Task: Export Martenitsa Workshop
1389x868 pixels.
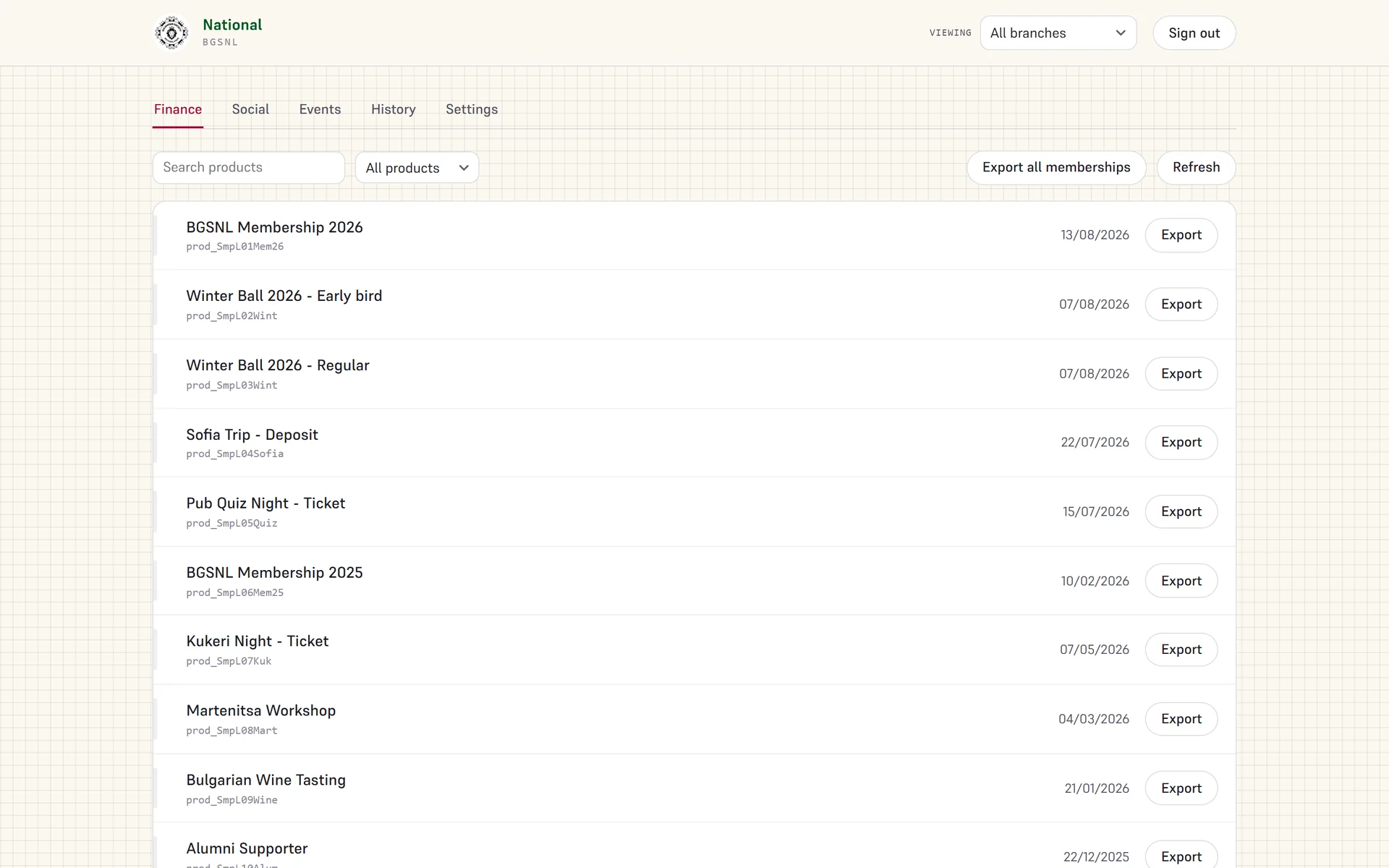Action: pos(1181,719)
